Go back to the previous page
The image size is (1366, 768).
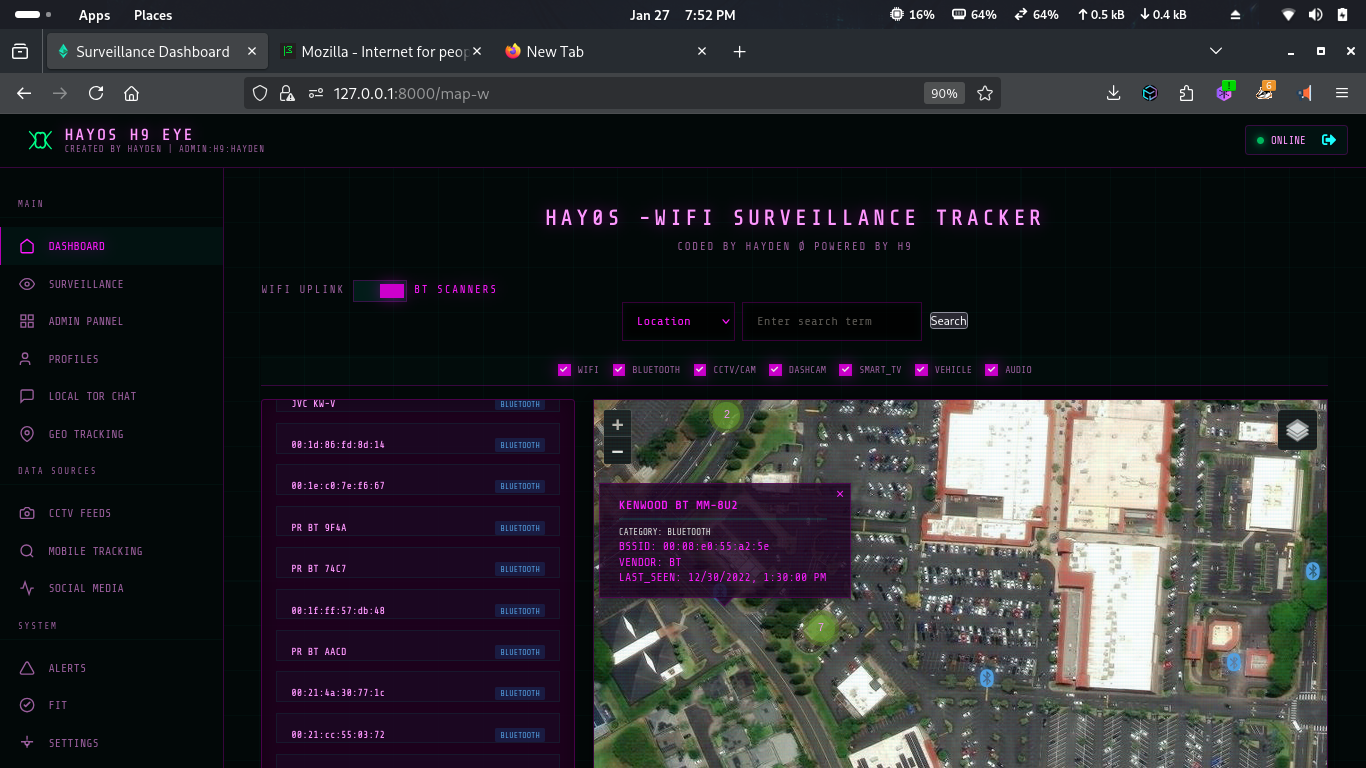point(24,93)
